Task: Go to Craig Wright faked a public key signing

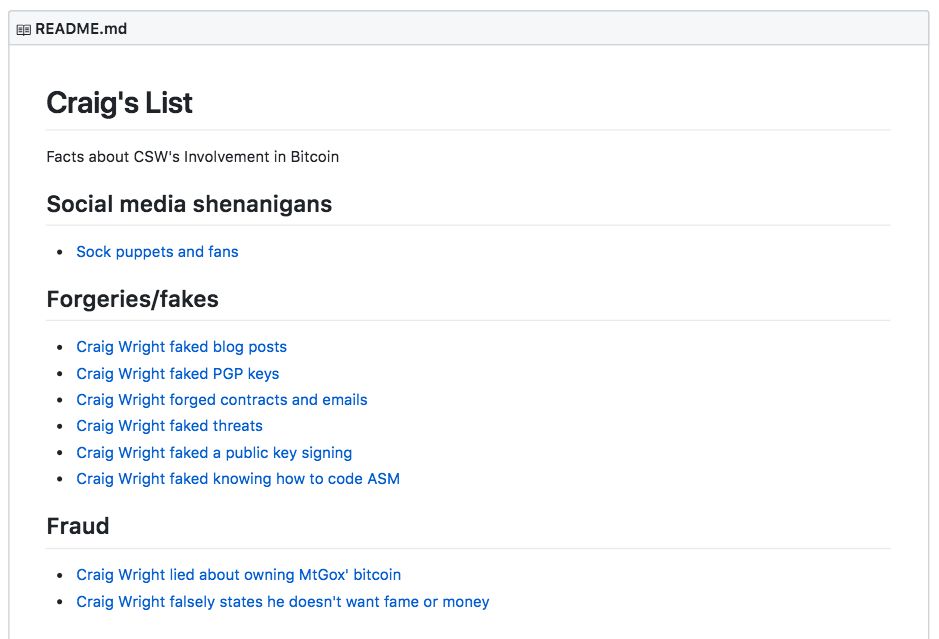Action: (x=214, y=453)
